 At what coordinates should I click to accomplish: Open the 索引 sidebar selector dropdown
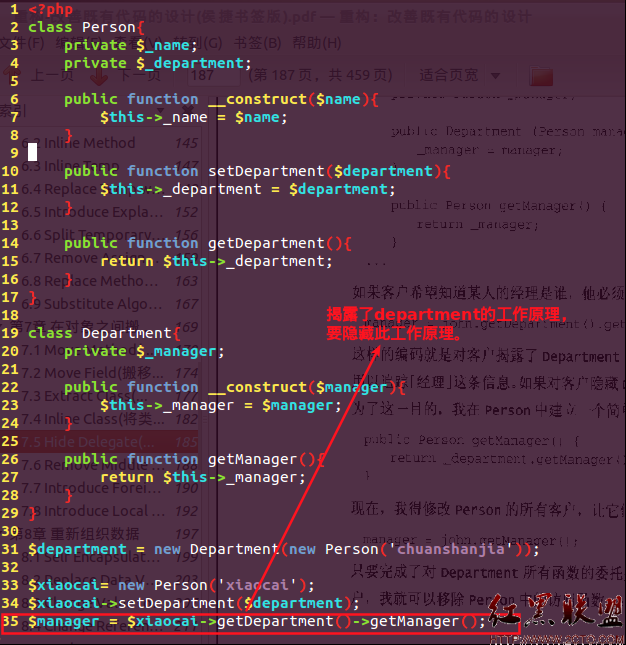point(12,110)
